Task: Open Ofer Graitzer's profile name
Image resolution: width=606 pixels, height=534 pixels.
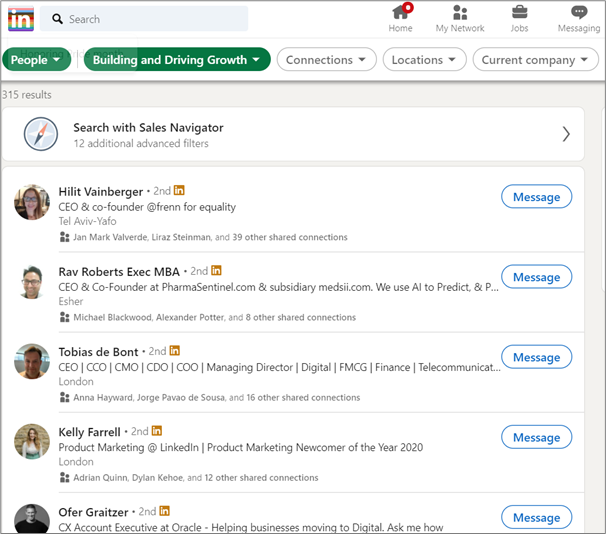Action: tap(93, 512)
